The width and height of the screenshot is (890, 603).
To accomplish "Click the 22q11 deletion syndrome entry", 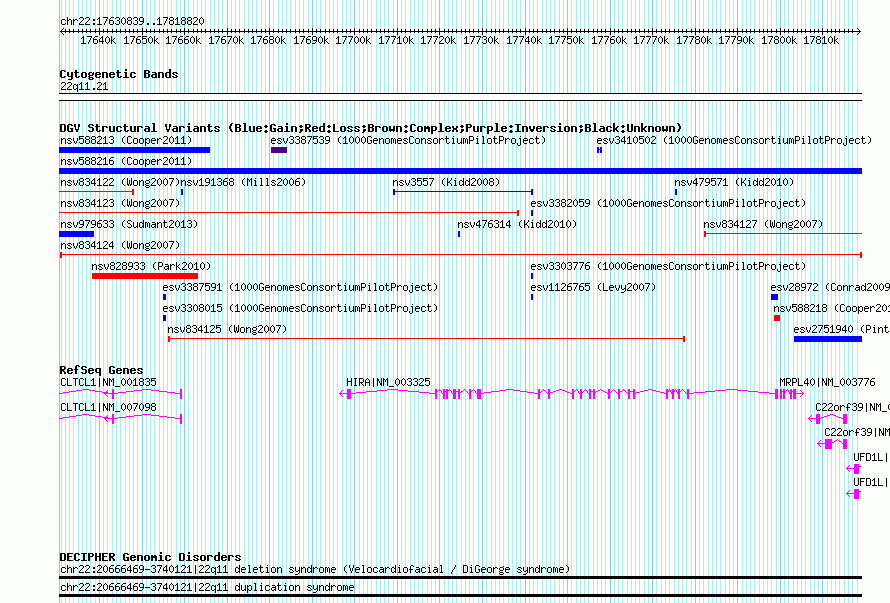I will [315, 570].
